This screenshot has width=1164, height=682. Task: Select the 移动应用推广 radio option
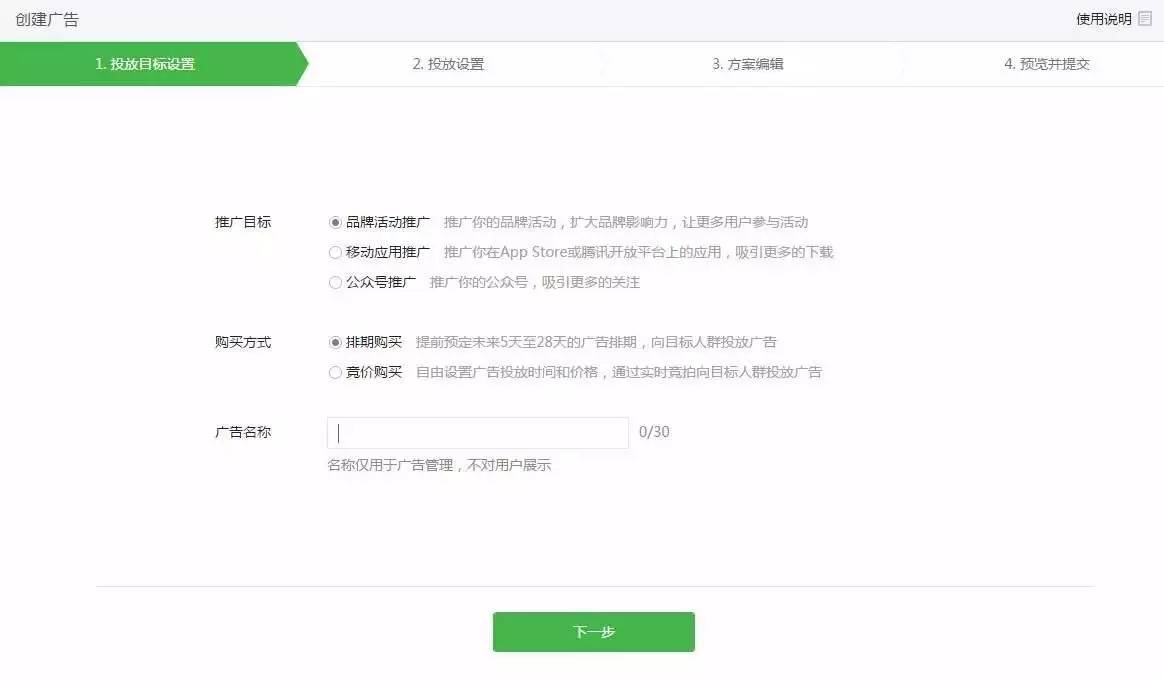[x=335, y=252]
